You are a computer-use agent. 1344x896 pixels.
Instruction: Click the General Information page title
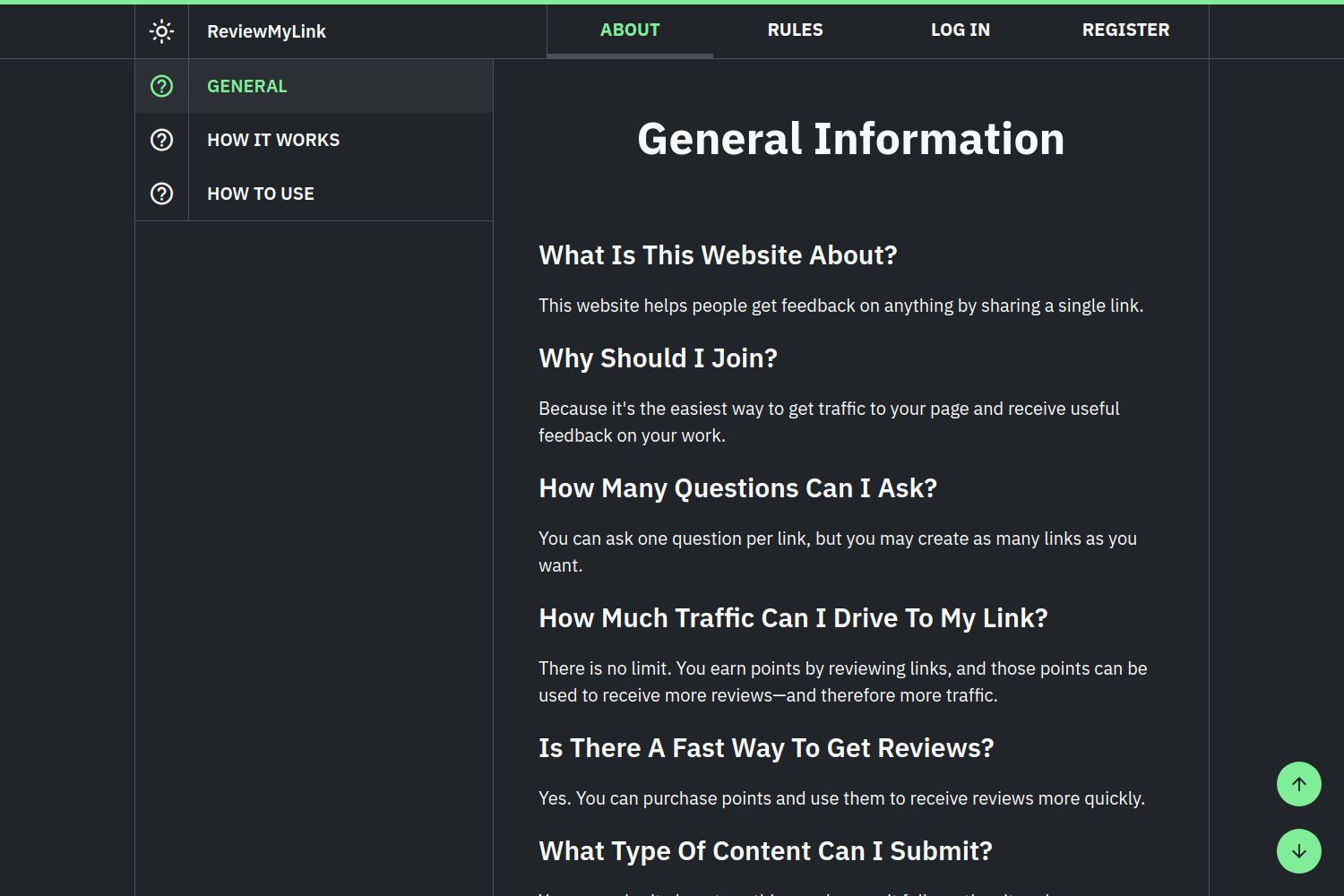pos(850,140)
